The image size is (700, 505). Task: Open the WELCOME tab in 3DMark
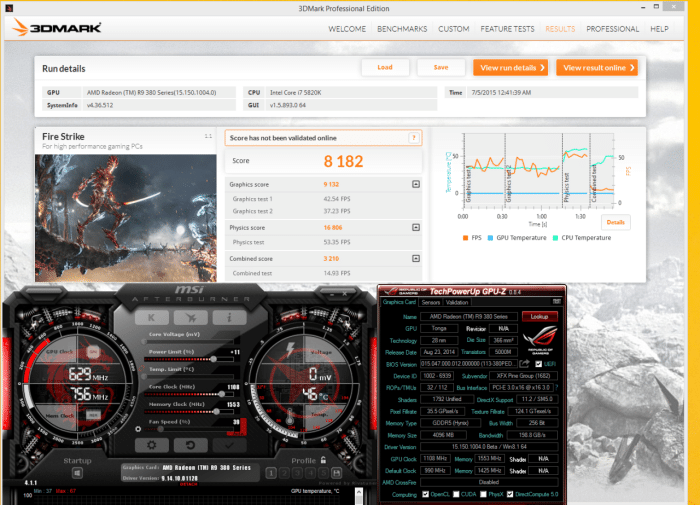click(347, 29)
